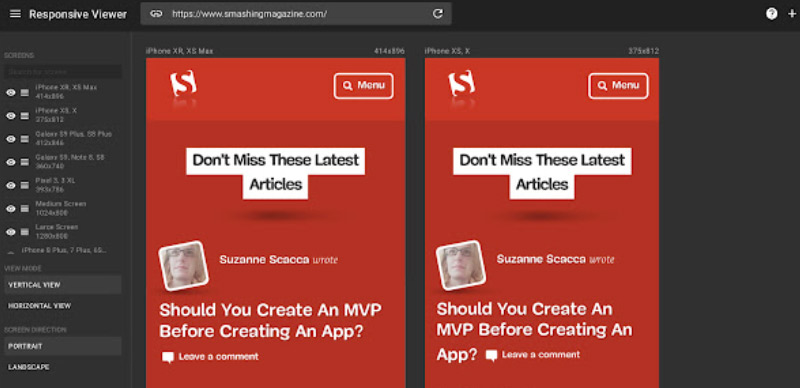Screen dimensions: 800x388
Task: Open MVP article headline in iPhone XS preview
Action: click(534, 331)
